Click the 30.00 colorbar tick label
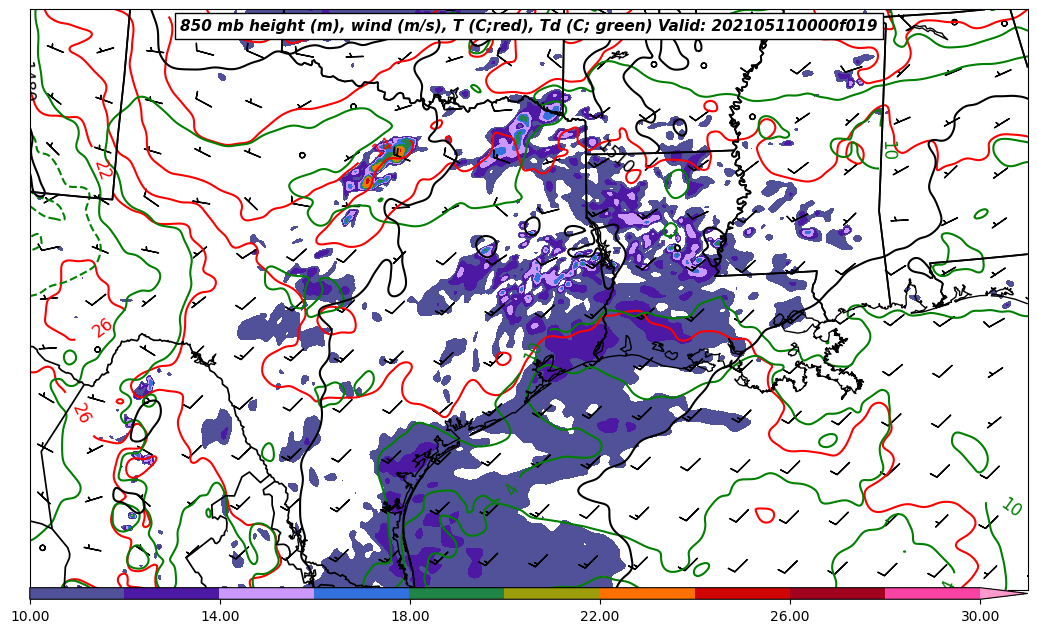 (980, 616)
